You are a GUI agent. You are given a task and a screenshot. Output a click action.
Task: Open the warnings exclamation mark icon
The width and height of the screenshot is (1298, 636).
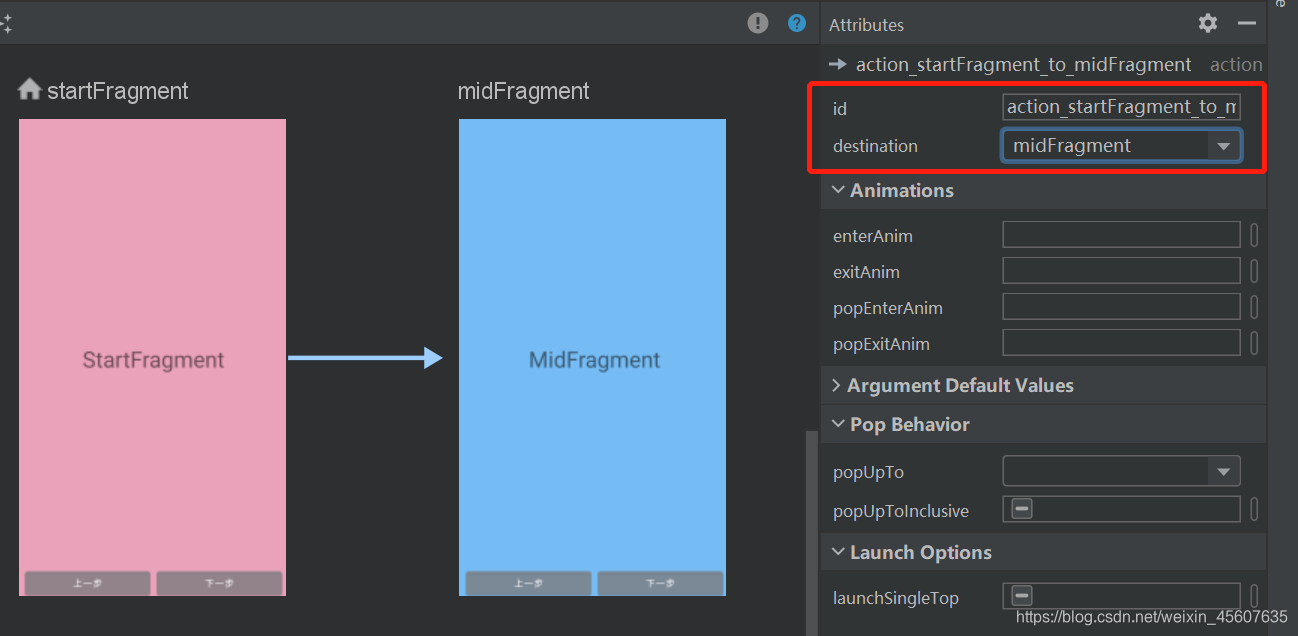758,23
